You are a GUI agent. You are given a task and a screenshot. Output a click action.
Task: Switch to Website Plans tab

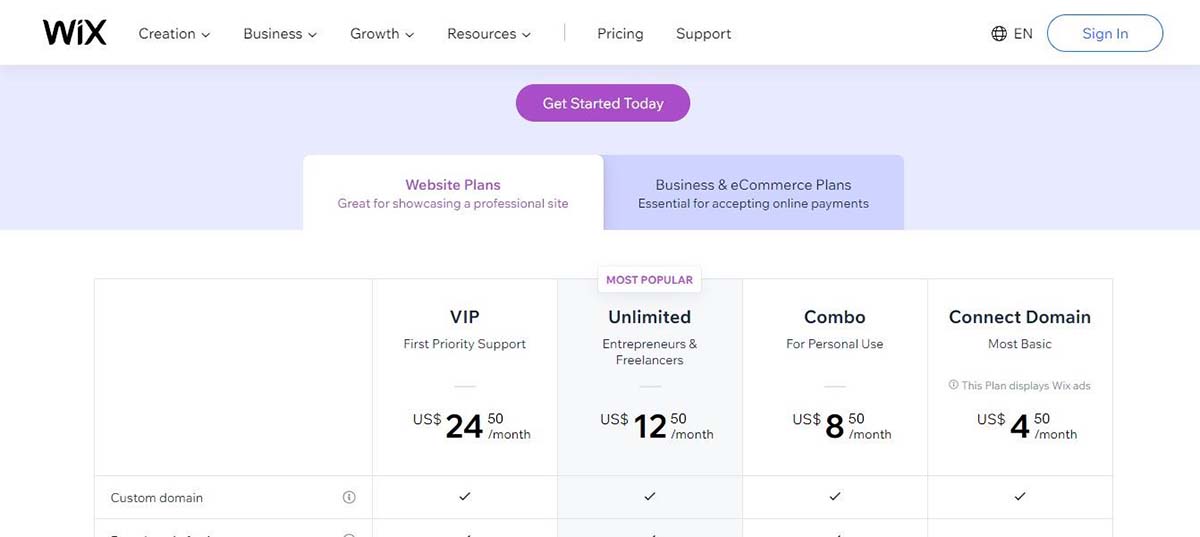tap(453, 193)
